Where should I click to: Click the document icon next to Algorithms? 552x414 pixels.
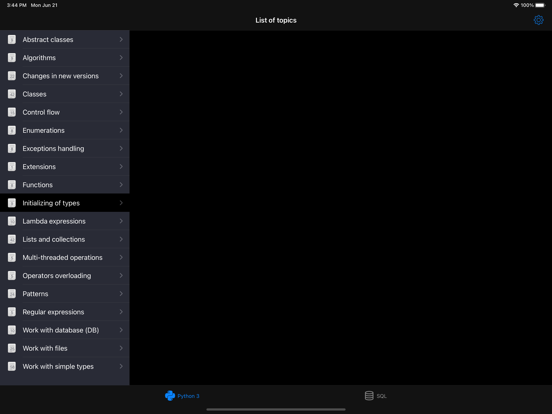[12, 58]
